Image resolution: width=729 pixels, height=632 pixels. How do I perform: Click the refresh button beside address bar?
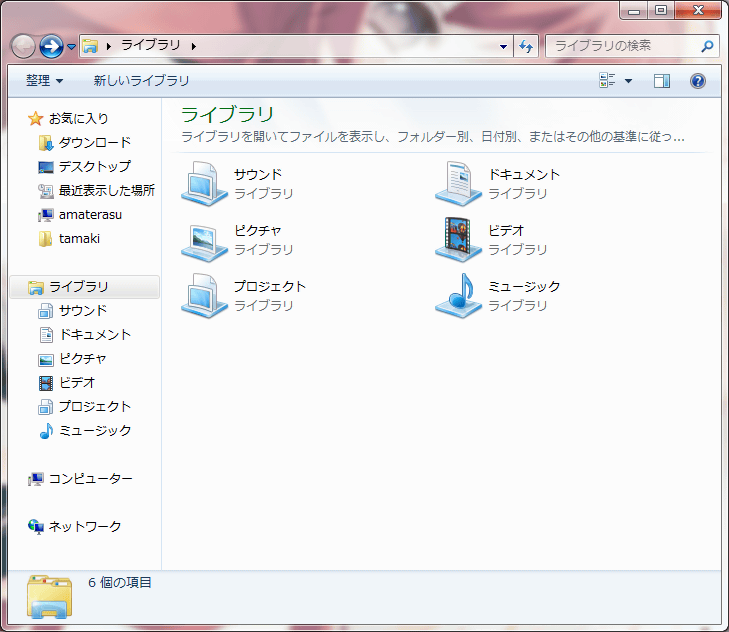click(x=527, y=46)
